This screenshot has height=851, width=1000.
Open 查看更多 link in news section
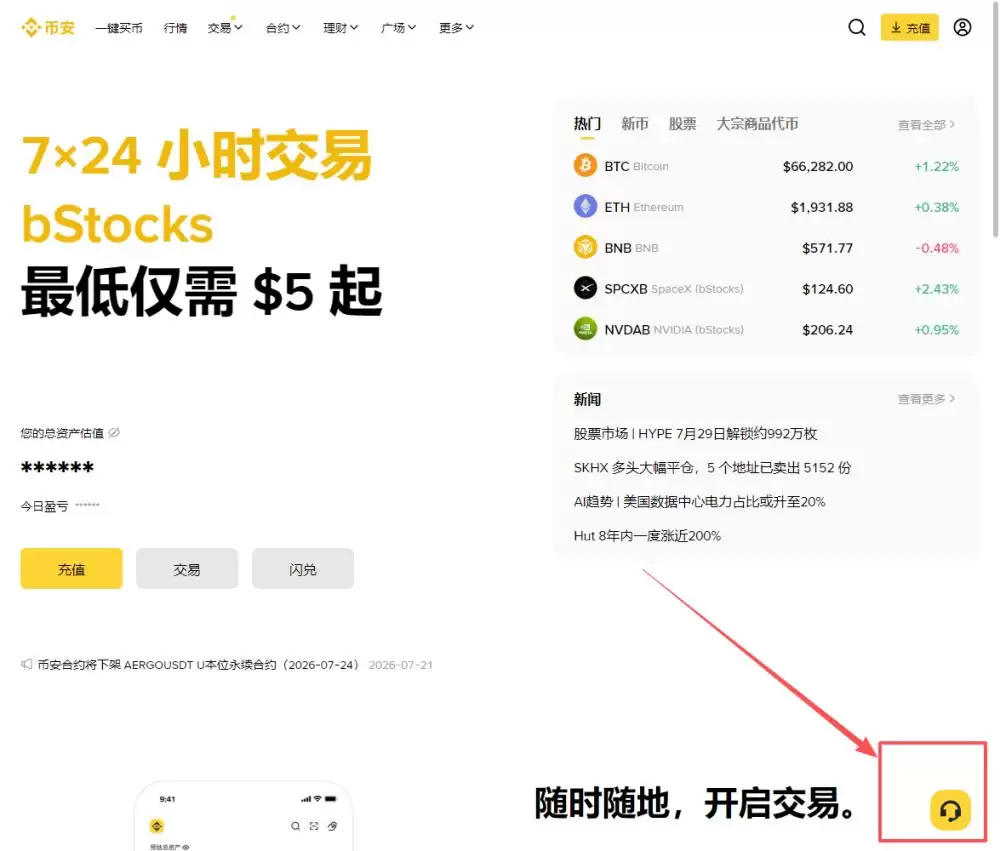click(x=926, y=399)
